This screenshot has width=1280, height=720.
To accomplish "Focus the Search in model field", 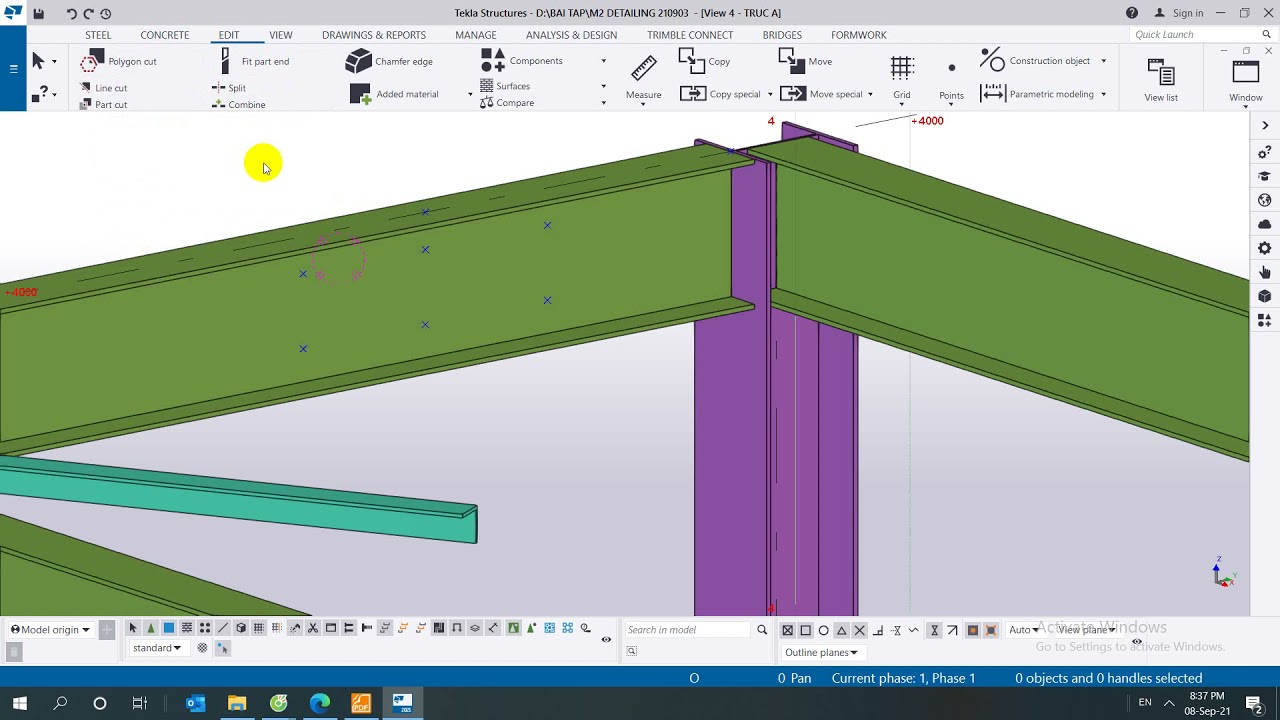I will click(x=687, y=630).
